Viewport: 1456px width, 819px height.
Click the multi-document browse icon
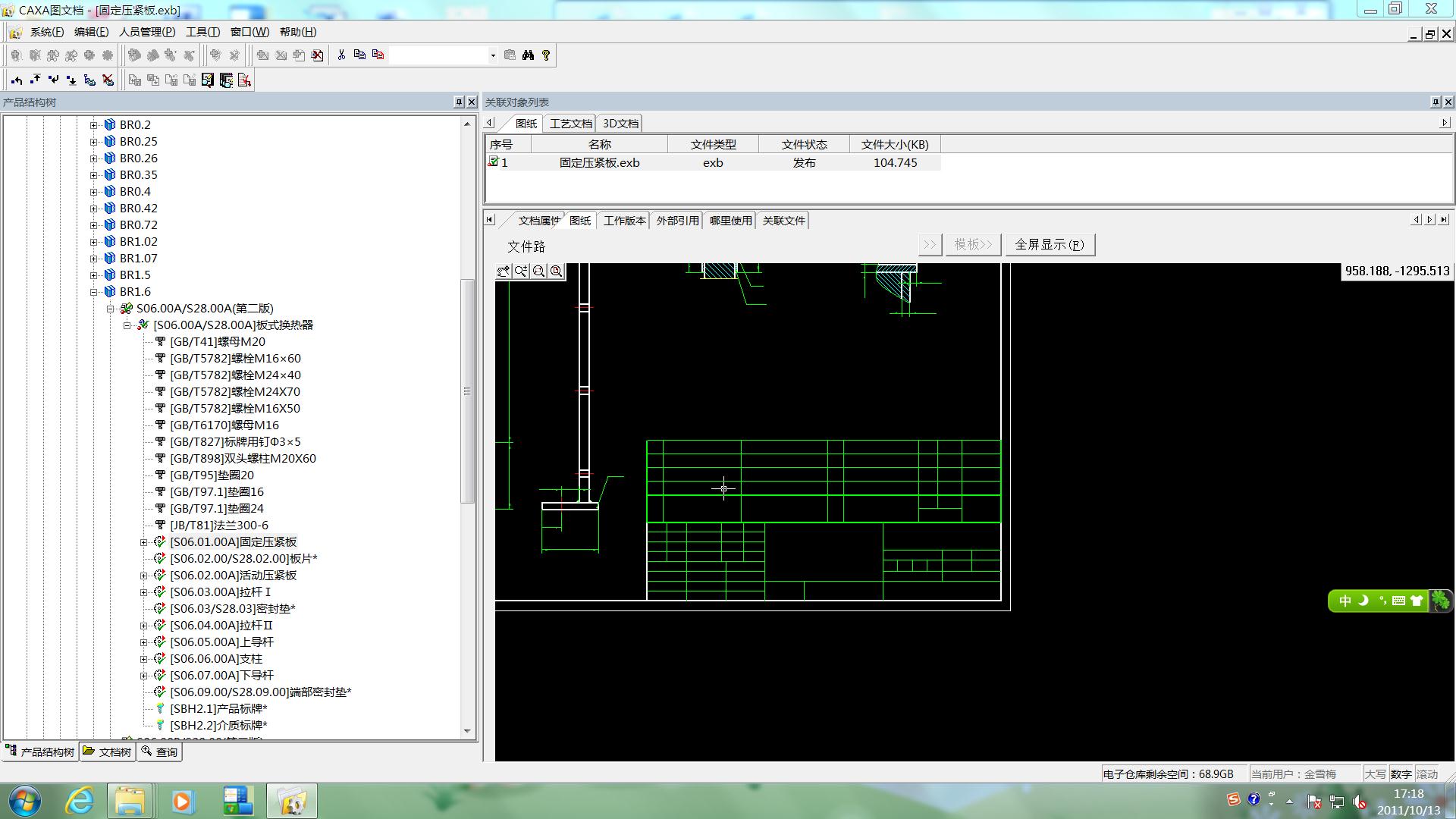226,80
